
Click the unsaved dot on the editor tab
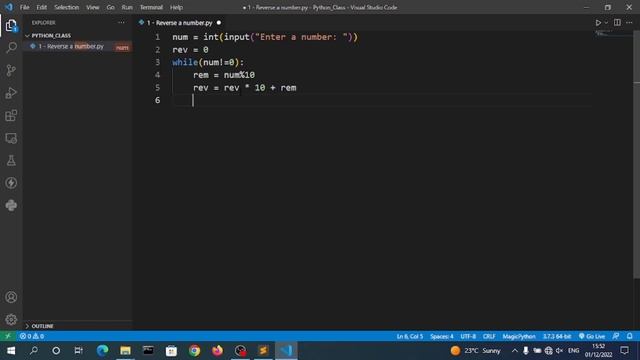(219, 23)
